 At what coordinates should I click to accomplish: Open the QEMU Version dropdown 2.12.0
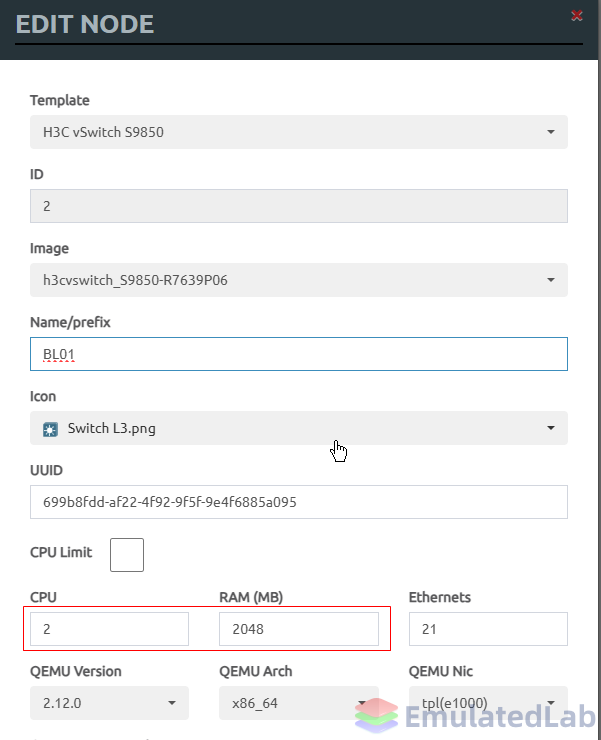110,703
